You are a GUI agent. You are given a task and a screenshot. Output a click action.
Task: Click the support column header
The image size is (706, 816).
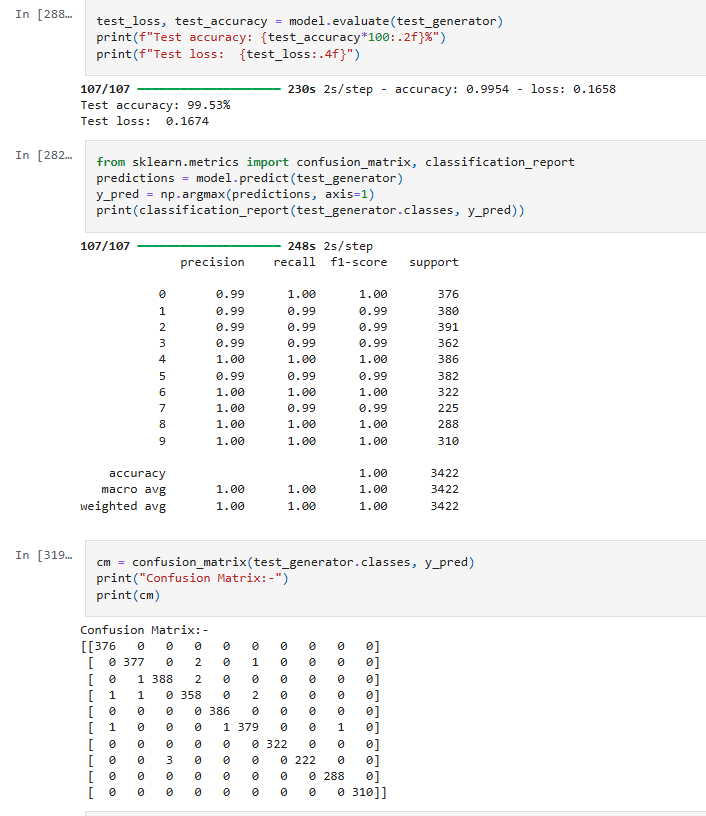pyautogui.click(x=434, y=262)
